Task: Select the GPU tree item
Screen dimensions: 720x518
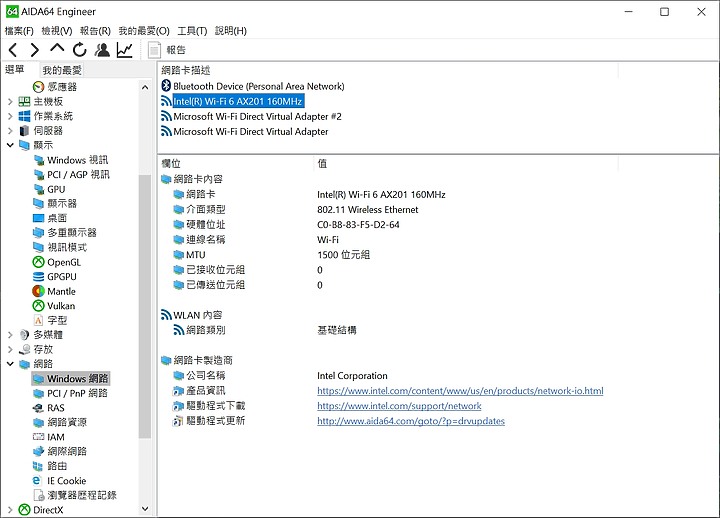Action: [x=50, y=189]
